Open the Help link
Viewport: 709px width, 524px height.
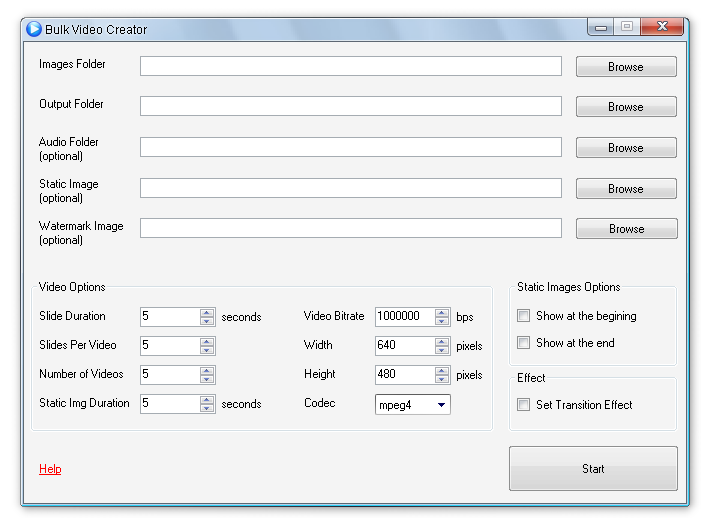coord(50,469)
